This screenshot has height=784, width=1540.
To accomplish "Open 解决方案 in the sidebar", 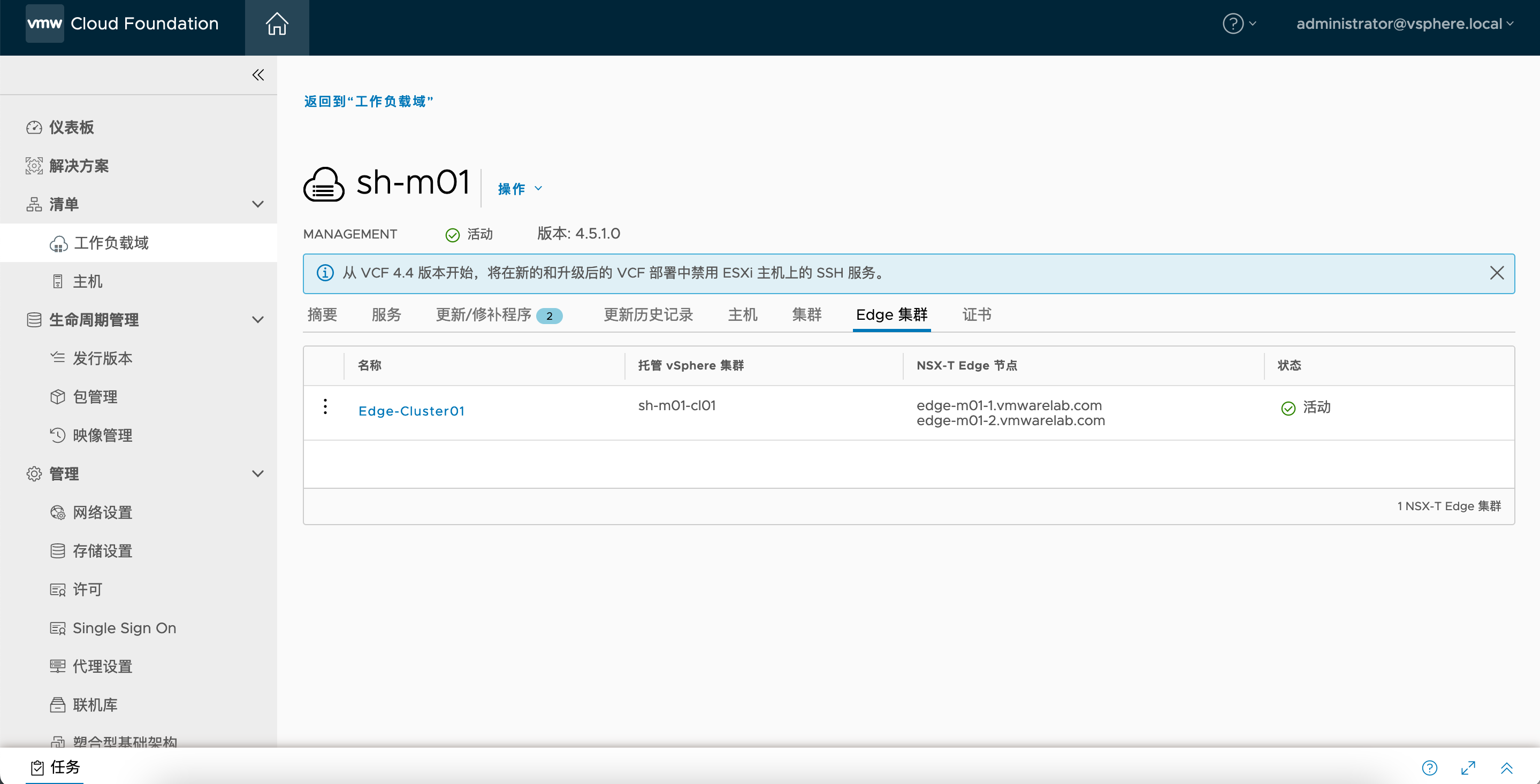I will pyautogui.click(x=79, y=166).
